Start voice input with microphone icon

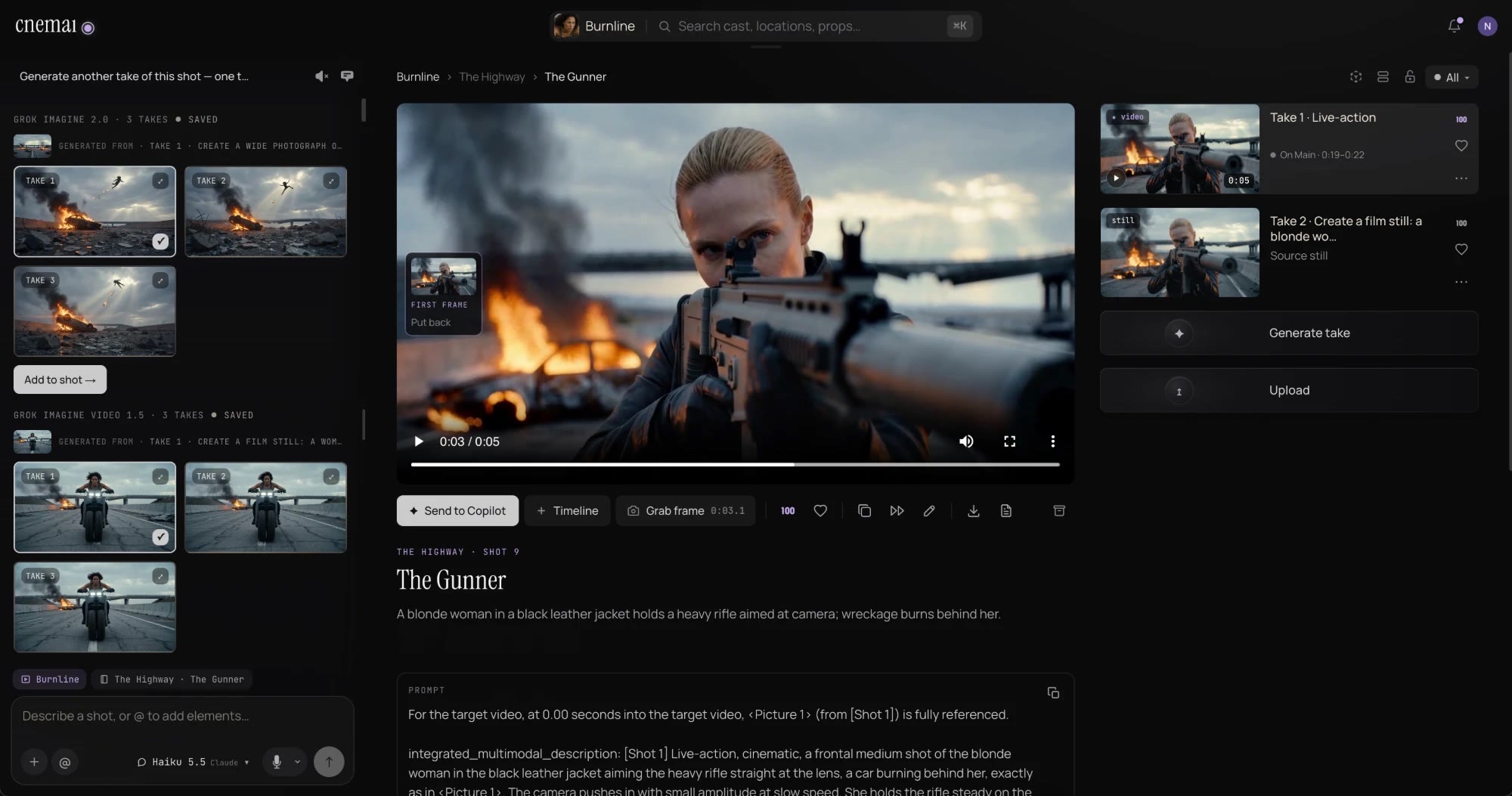277,762
